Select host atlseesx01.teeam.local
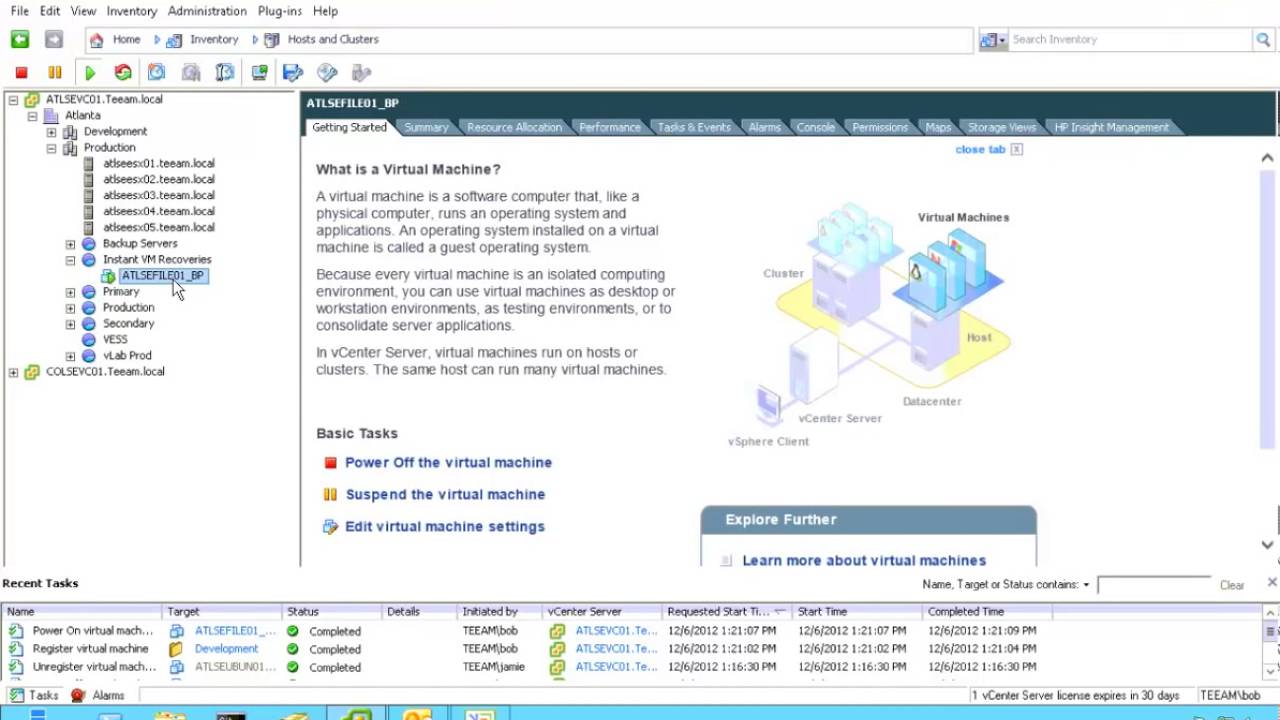Viewport: 1280px width, 720px height. click(x=158, y=164)
